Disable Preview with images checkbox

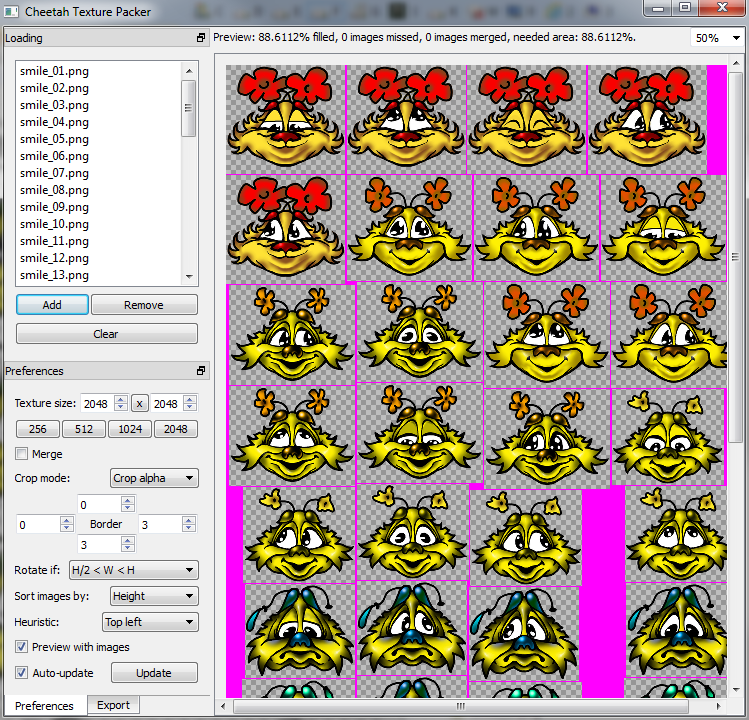(x=21, y=647)
